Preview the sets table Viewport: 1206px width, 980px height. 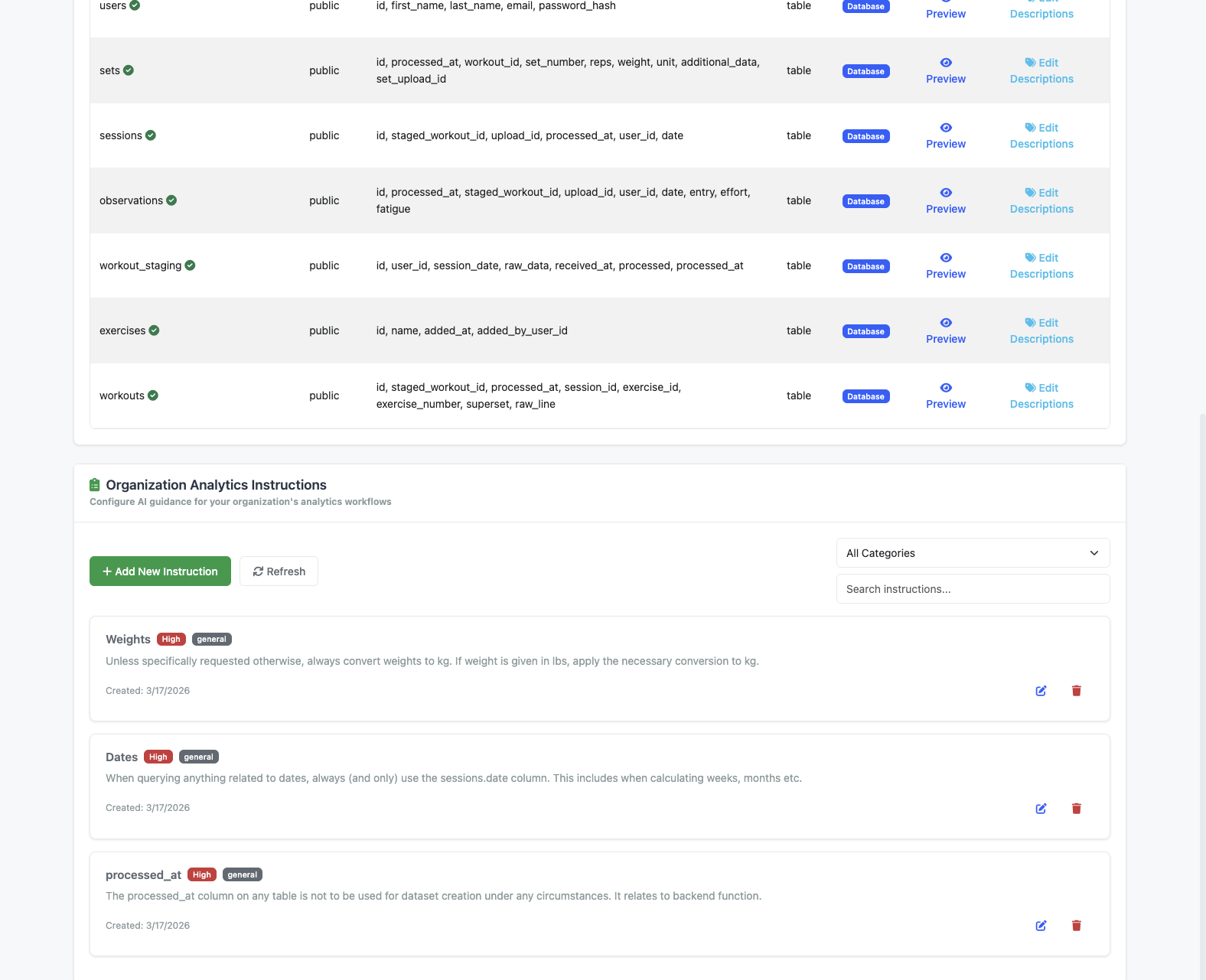(x=946, y=71)
